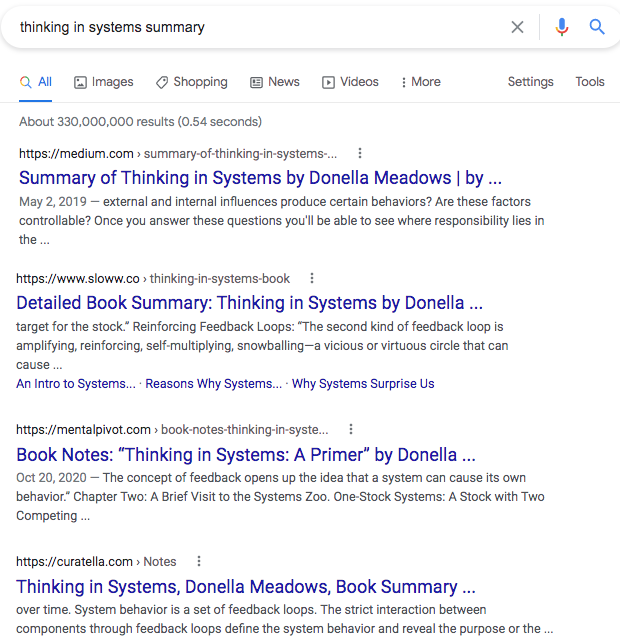Open 'Summary of Thinking in Systems' Medium result
This screenshot has width=620, height=641.
click(260, 178)
